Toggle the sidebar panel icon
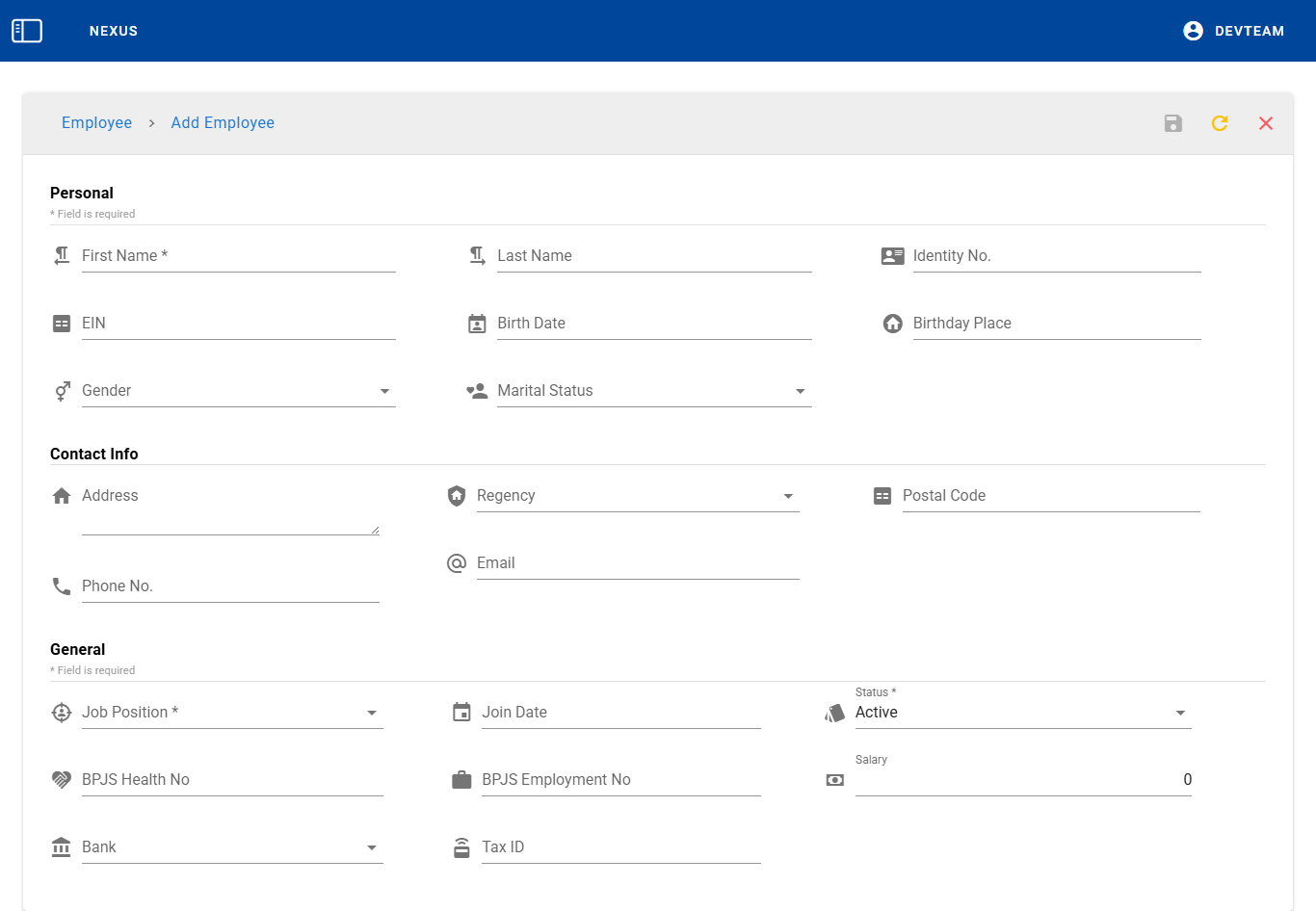This screenshot has height=911, width=1316. (x=27, y=31)
